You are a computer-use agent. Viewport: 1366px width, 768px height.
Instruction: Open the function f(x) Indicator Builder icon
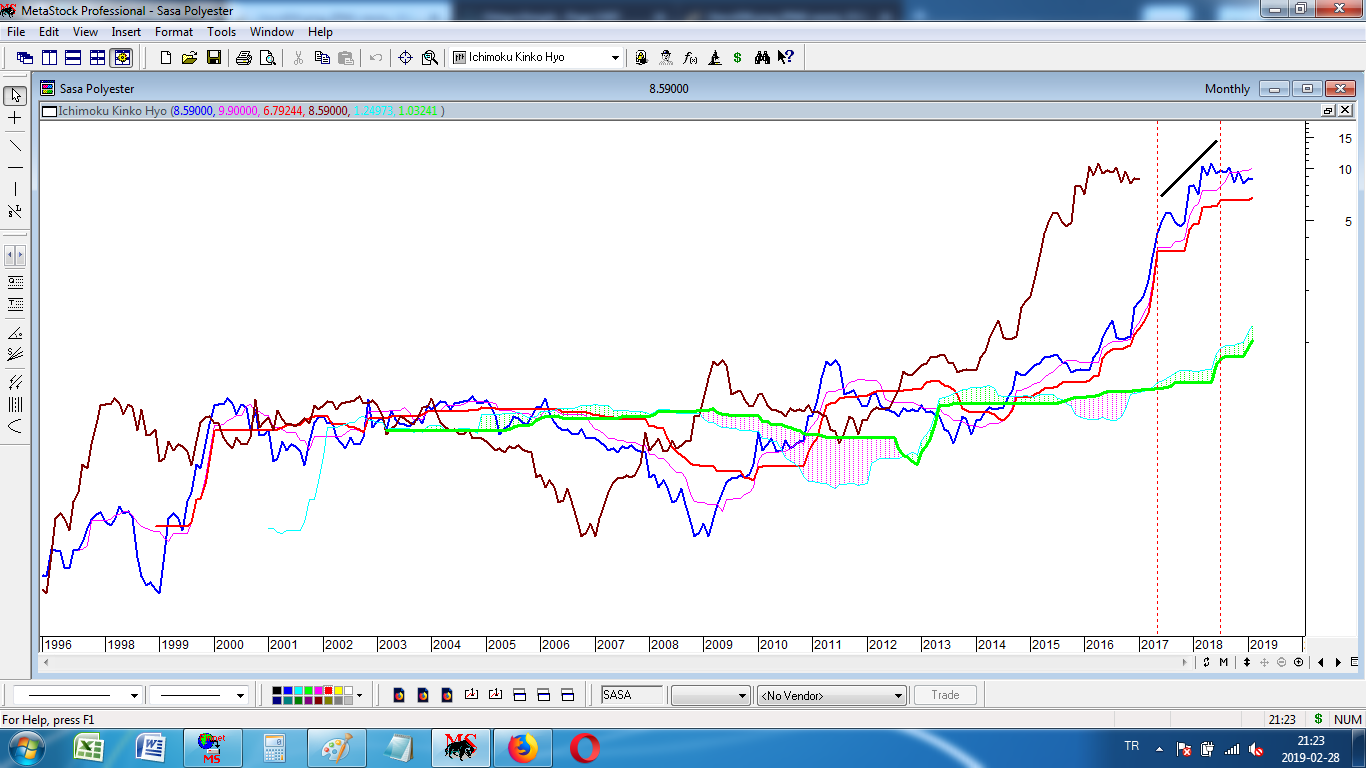[689, 58]
